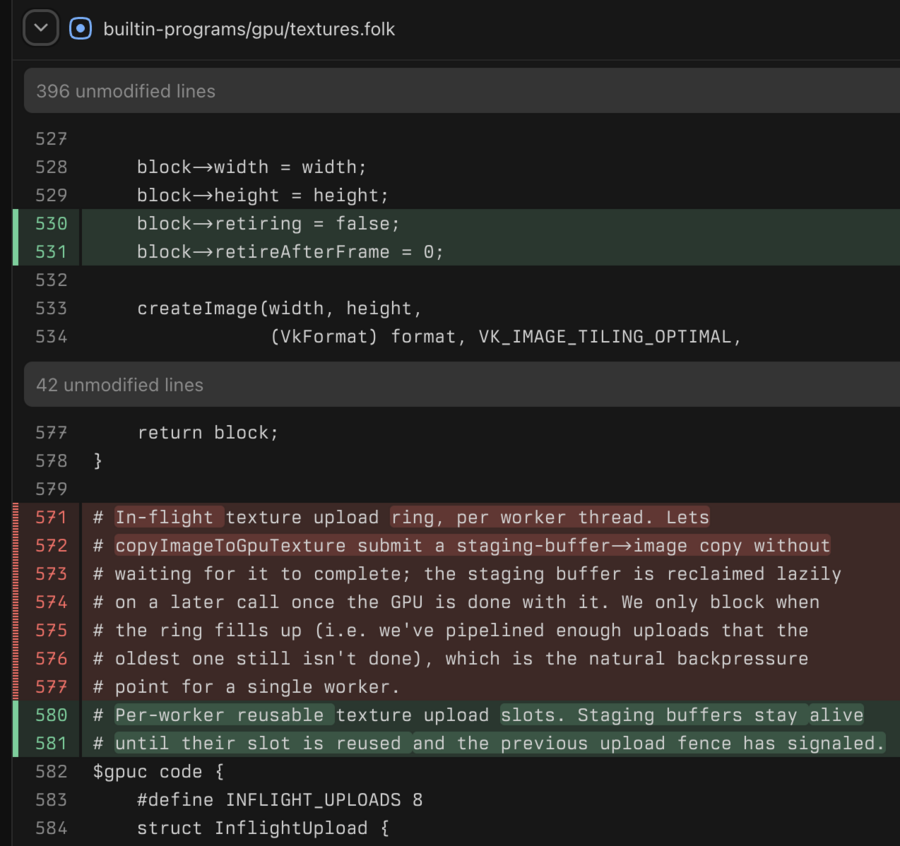
Task: Click removed line number 574
Action: (x=51, y=601)
